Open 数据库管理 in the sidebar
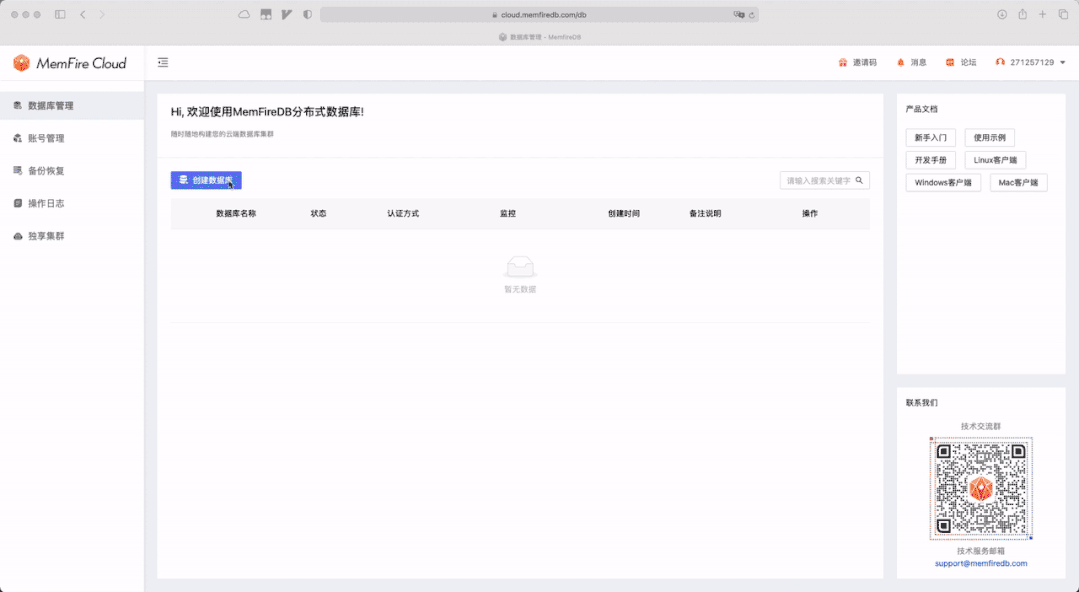 (x=72, y=106)
